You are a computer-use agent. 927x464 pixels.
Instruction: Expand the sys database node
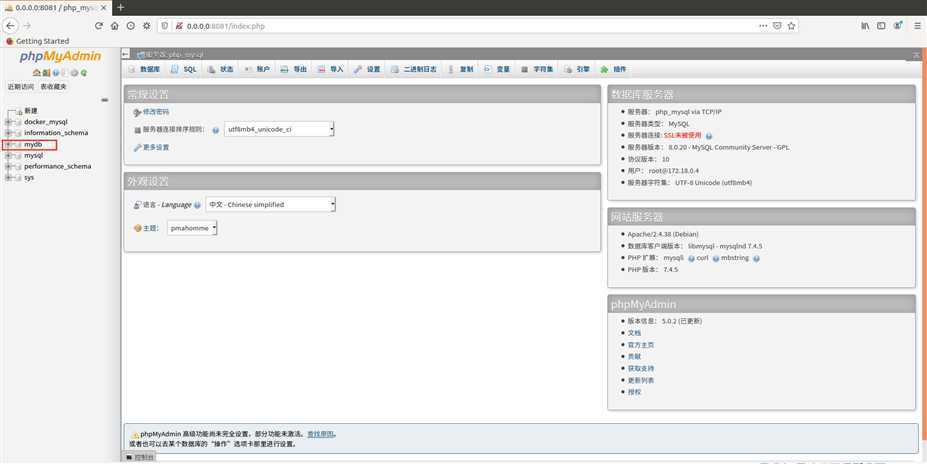coord(8,178)
